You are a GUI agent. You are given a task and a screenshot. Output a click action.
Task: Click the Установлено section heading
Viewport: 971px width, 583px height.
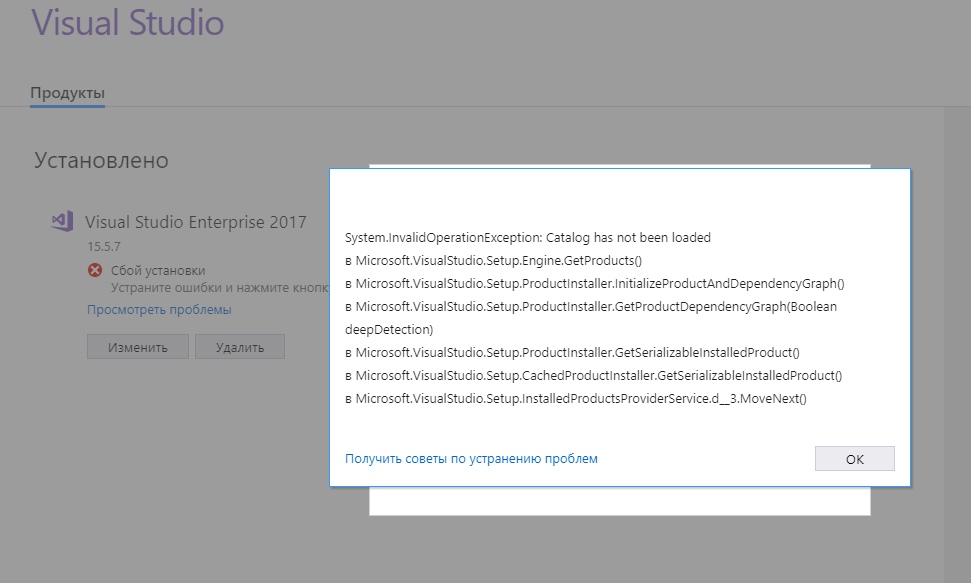pyautogui.click(x=101, y=160)
